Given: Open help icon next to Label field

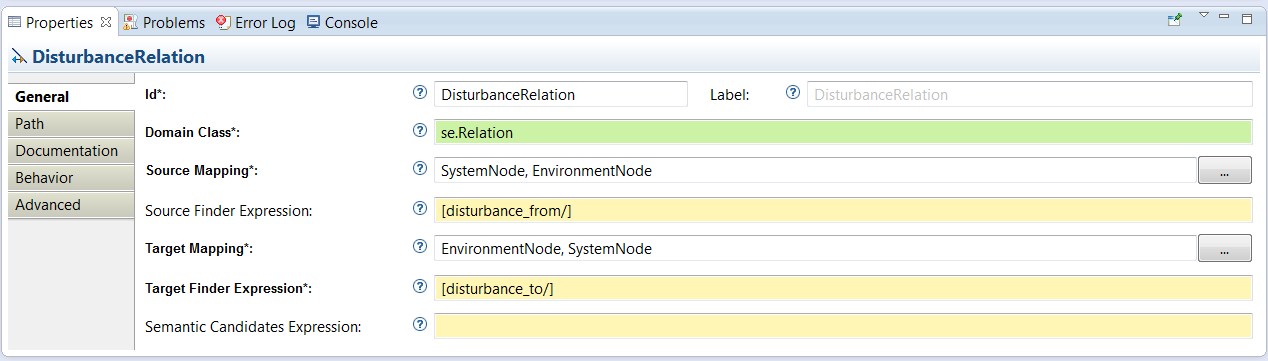Looking at the screenshot, I should pos(793,93).
